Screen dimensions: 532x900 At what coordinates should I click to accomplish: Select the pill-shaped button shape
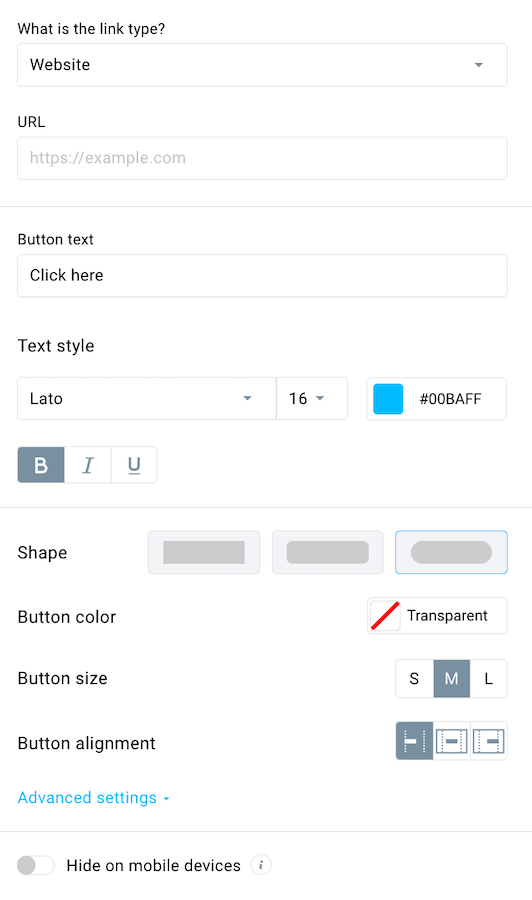[451, 552]
